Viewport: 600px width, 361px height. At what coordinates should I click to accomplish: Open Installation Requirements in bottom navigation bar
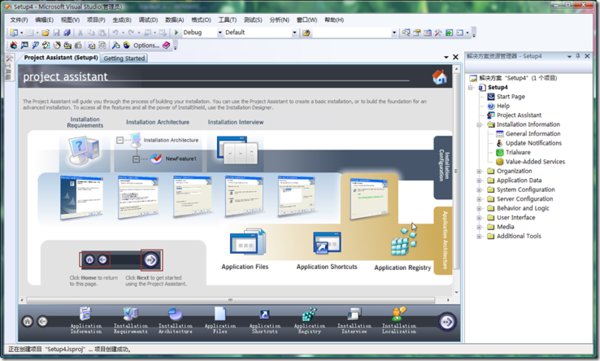130,320
